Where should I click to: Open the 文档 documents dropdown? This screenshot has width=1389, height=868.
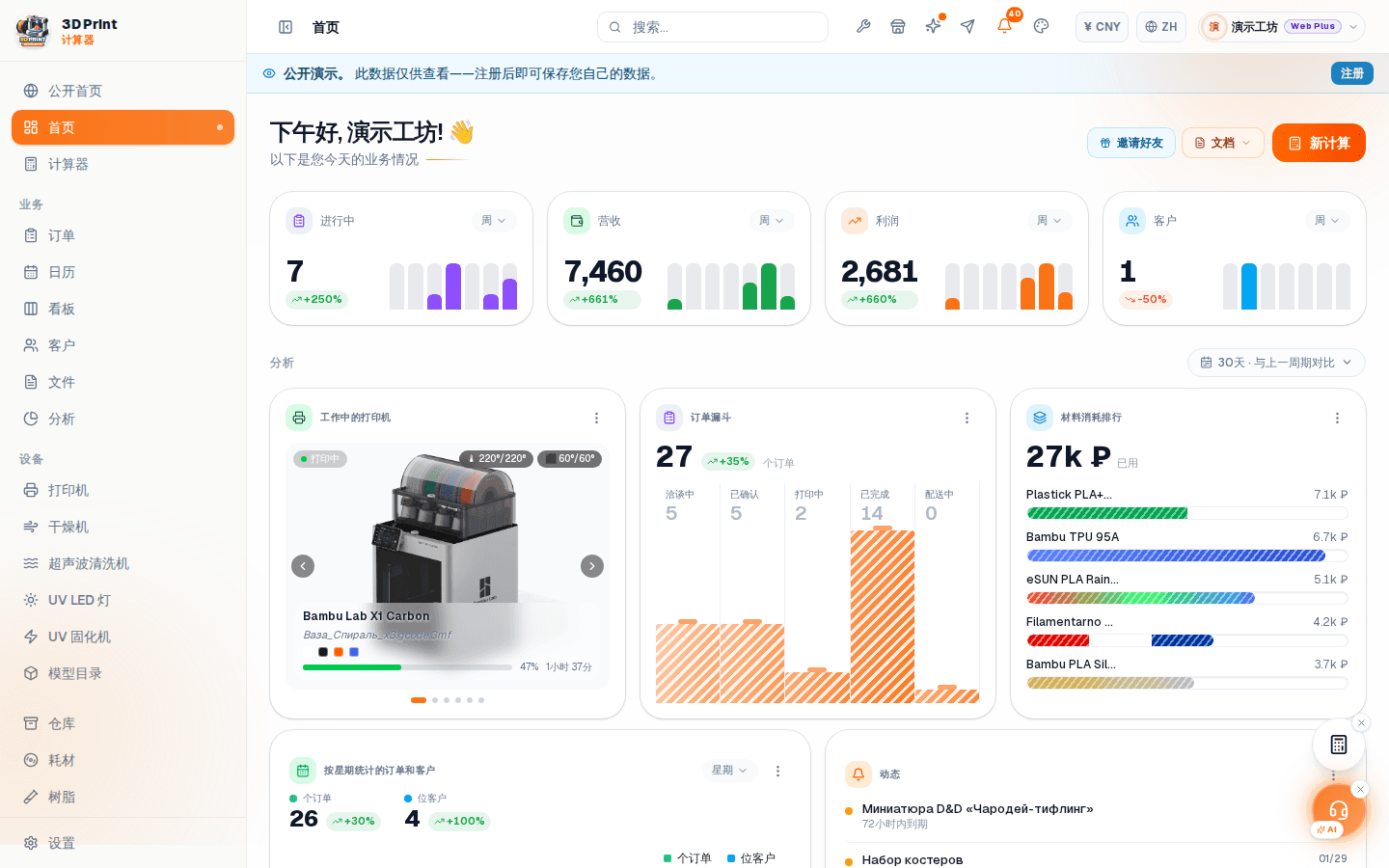point(1223,143)
